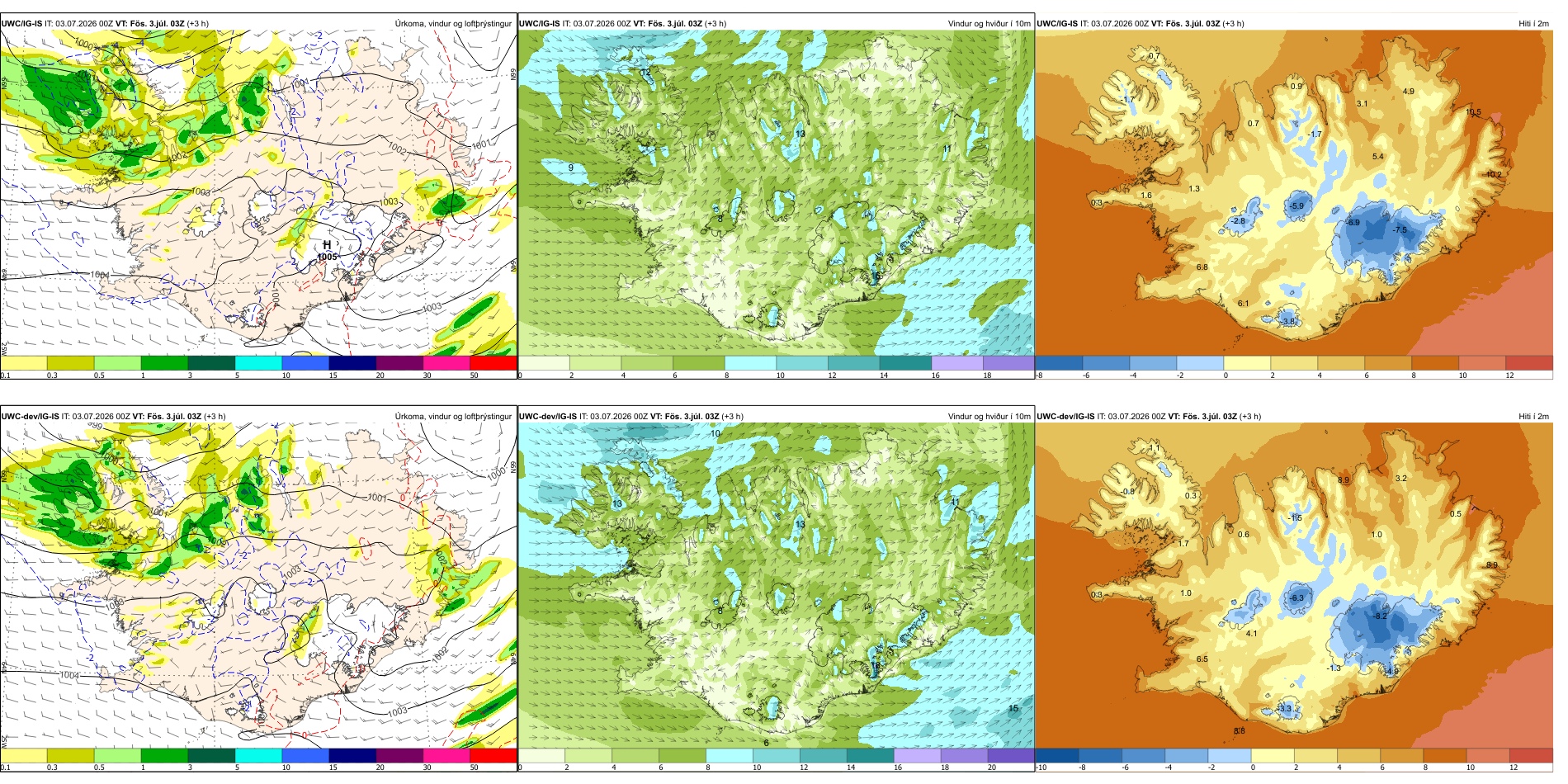Click the '-3.3' temperature value on UWC-dev map
Viewport: 1568px width, 784px height.
click(x=1284, y=709)
